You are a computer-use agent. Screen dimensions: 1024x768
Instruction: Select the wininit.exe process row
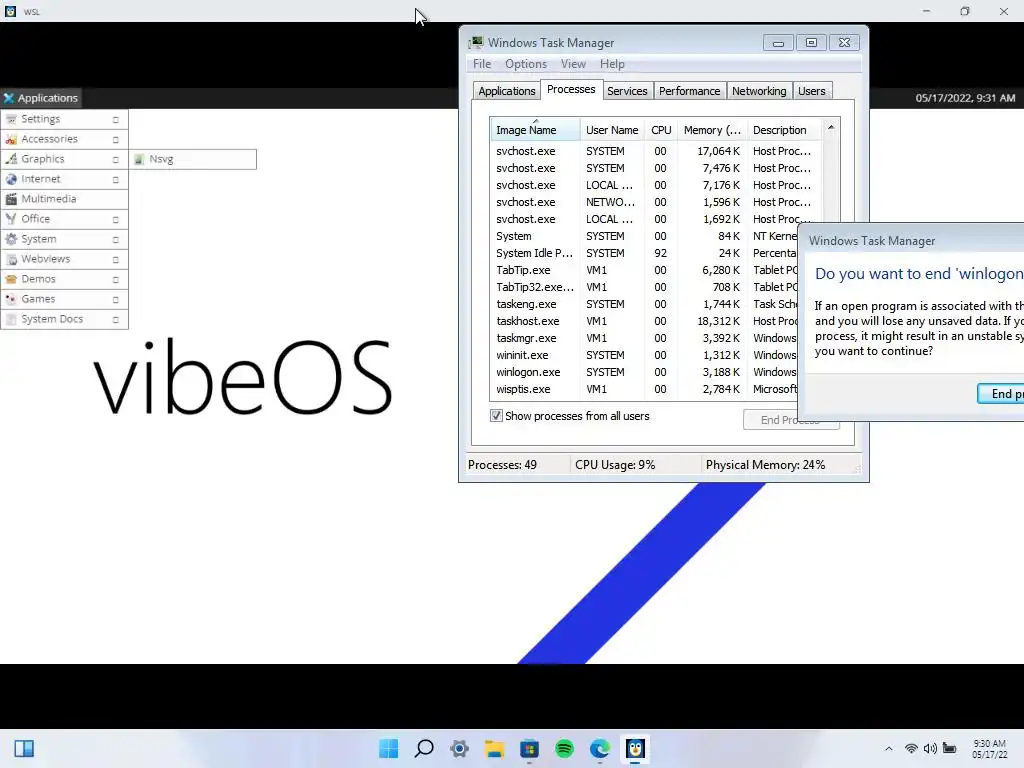click(x=643, y=355)
